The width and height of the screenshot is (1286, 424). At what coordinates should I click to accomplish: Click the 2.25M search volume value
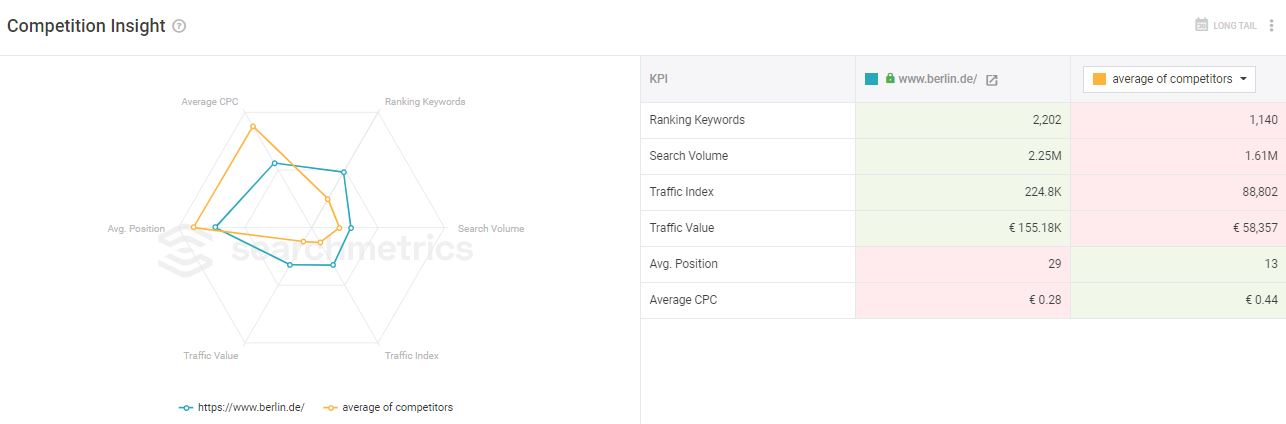(1045, 156)
